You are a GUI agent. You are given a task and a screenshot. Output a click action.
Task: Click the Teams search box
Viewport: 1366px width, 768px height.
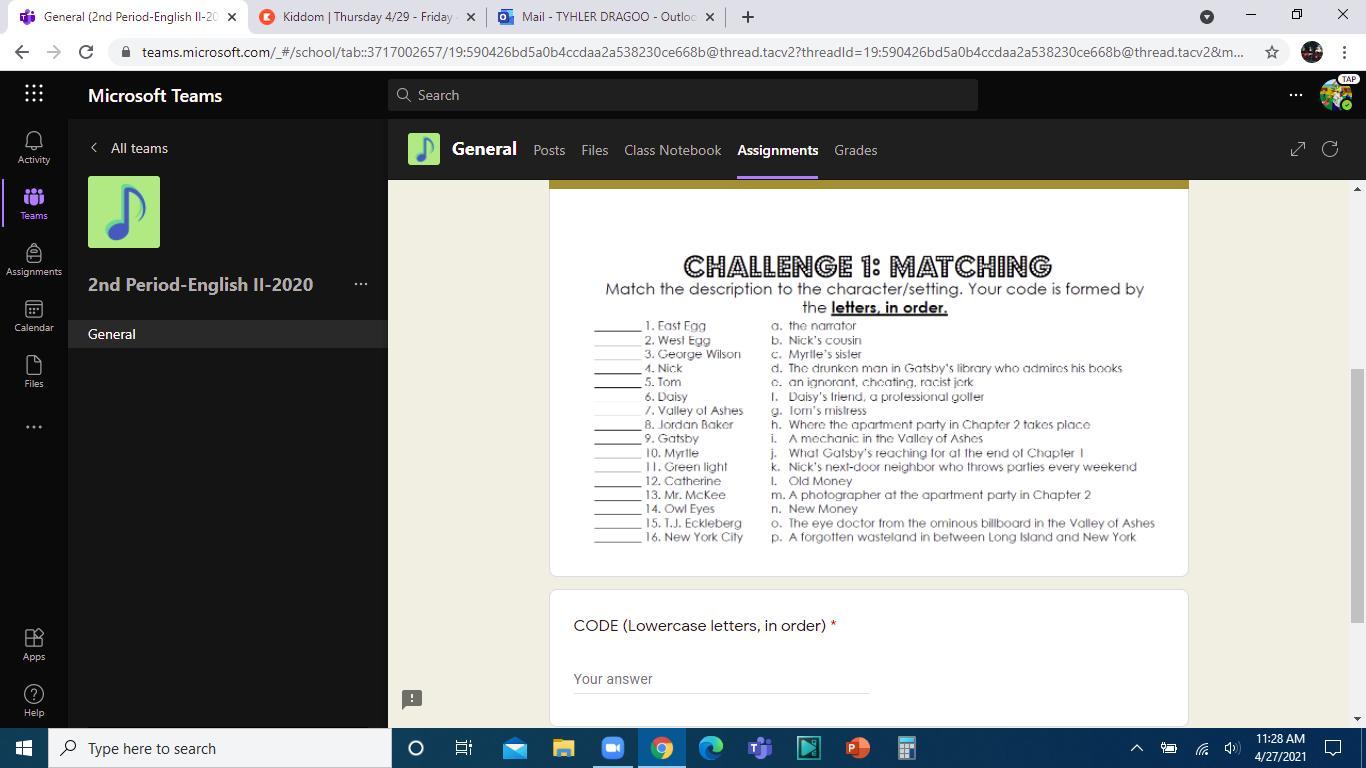click(x=683, y=95)
